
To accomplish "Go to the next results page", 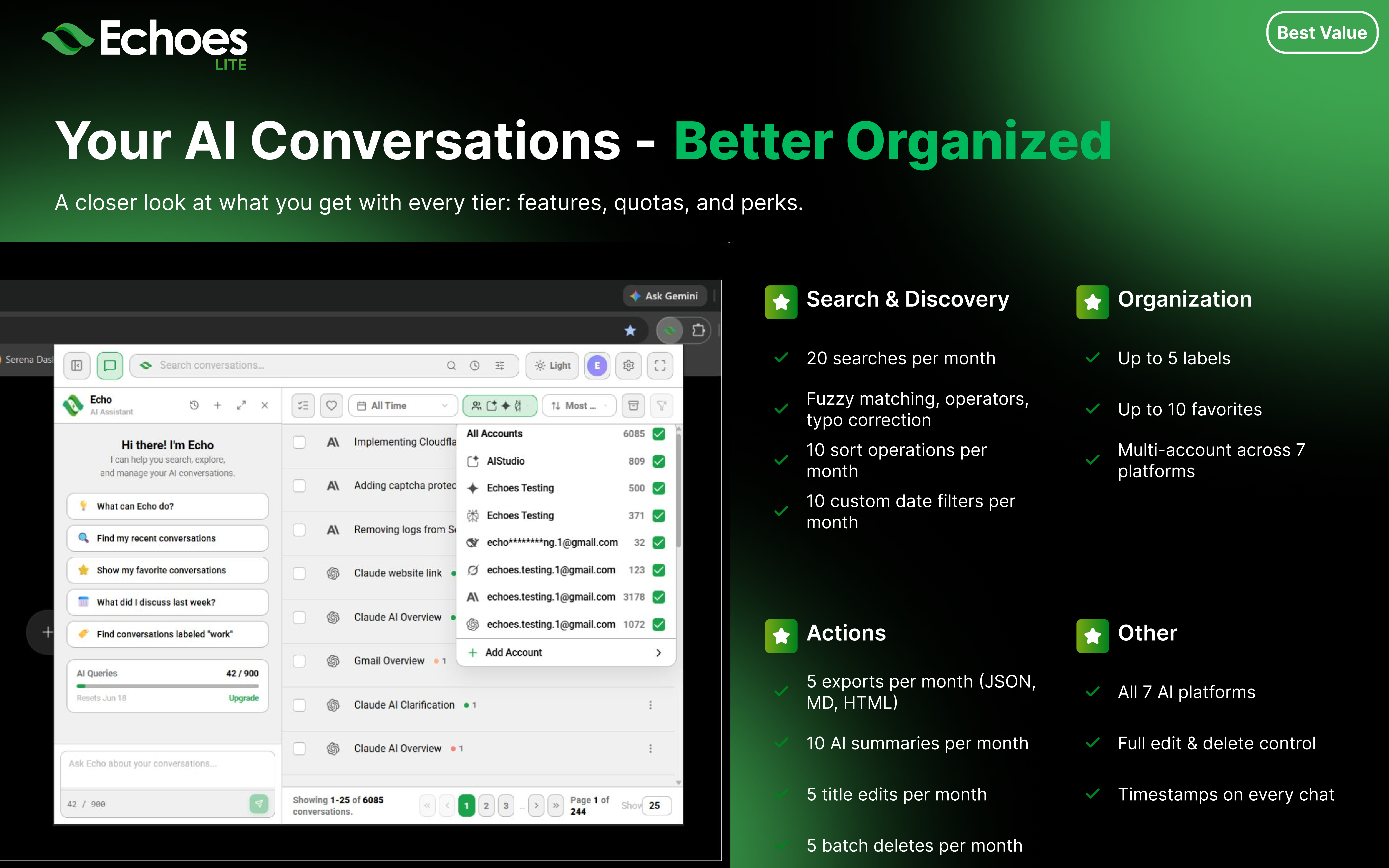I will click(536, 806).
